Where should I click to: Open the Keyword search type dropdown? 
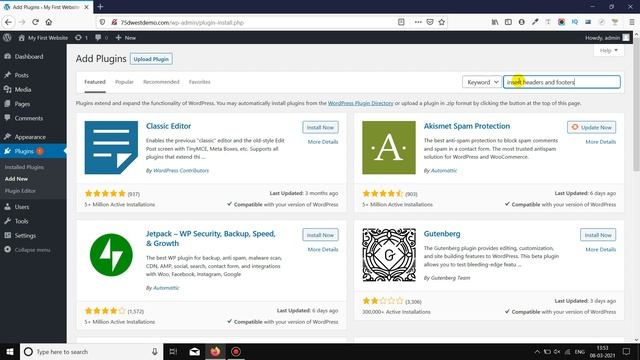pyautogui.click(x=482, y=82)
